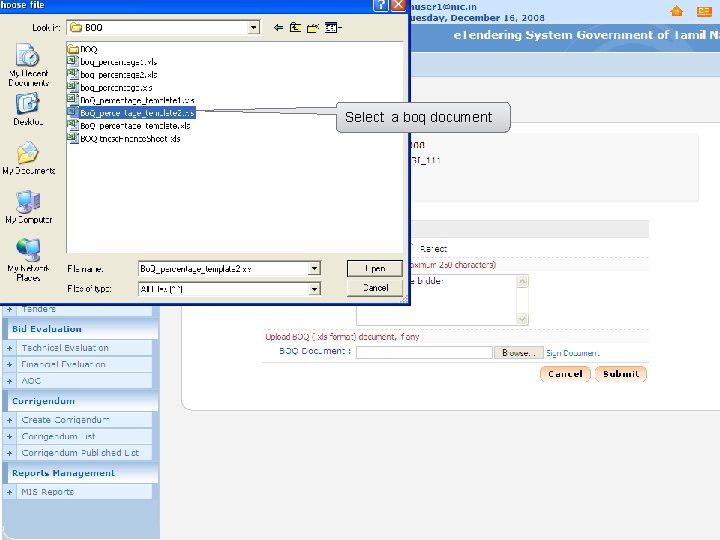The width and height of the screenshot is (720, 540).
Task: Select the last BOQ finance sheet xls file
Action: pyautogui.click(x=124, y=138)
